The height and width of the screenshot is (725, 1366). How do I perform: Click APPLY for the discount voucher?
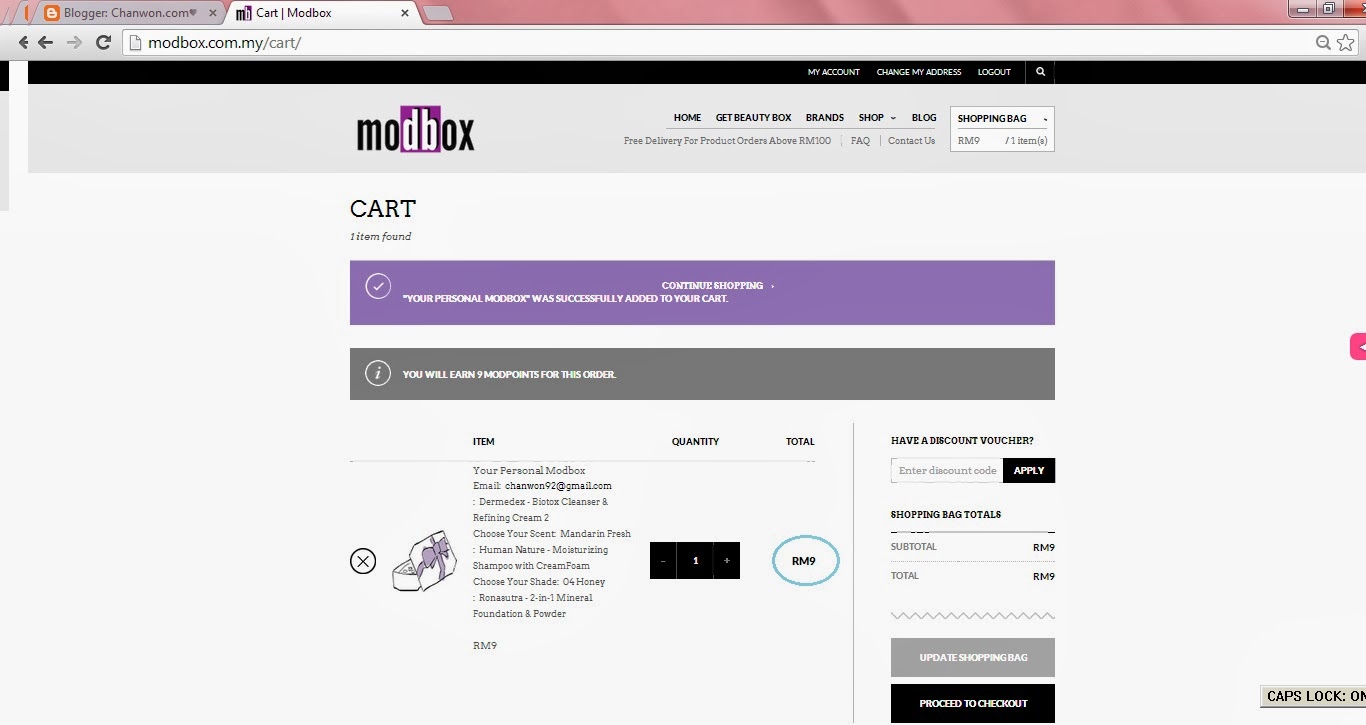click(x=1029, y=470)
